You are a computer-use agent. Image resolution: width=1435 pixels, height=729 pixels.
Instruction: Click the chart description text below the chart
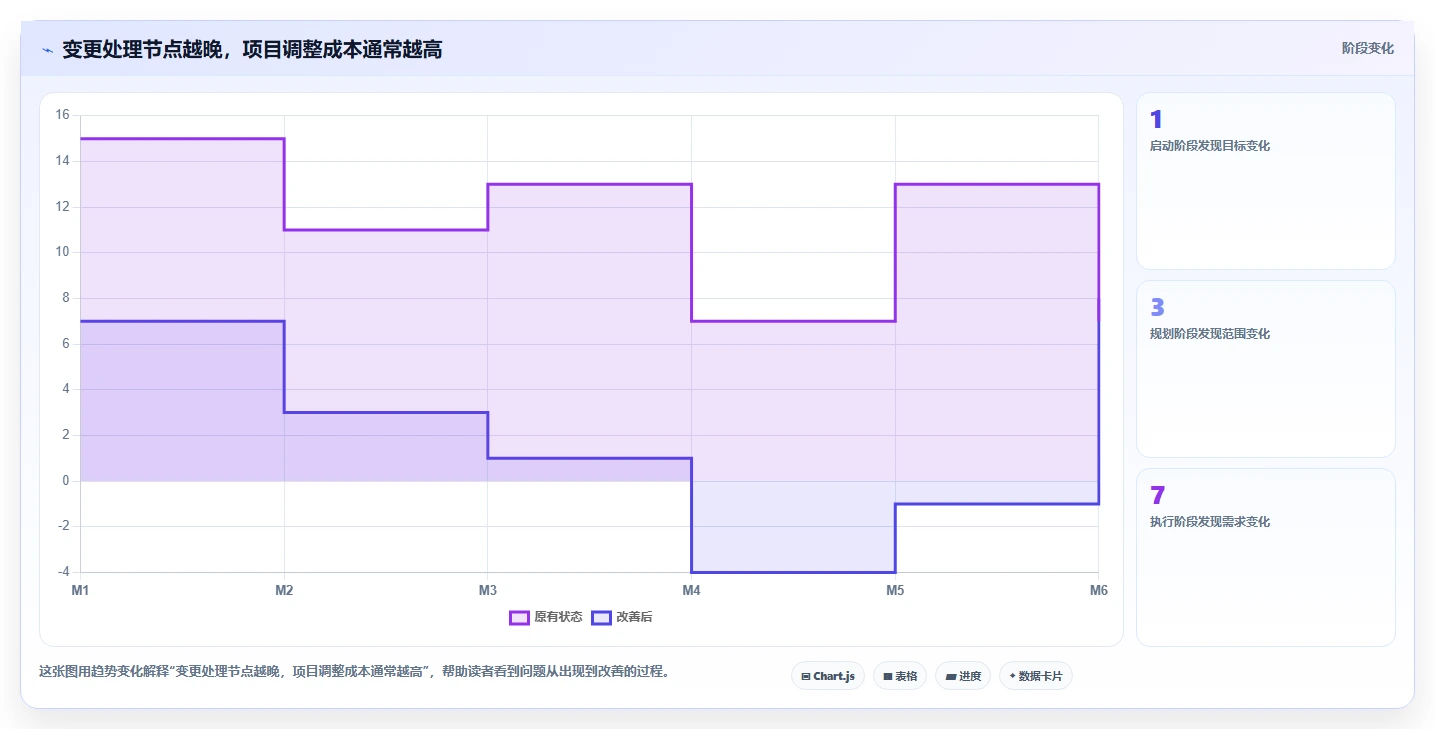[354, 671]
